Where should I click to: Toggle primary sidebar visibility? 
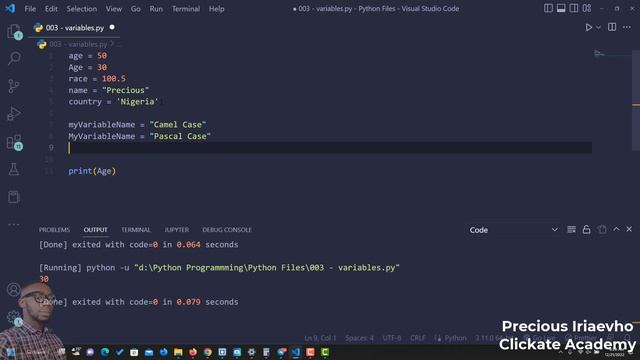(x=548, y=8)
